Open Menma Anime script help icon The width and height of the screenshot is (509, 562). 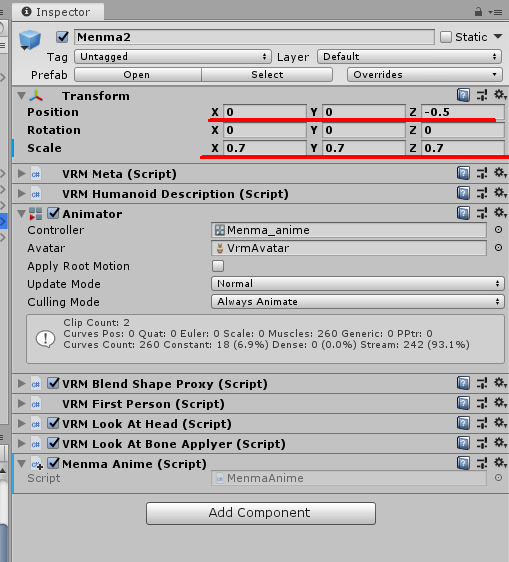click(x=463, y=463)
